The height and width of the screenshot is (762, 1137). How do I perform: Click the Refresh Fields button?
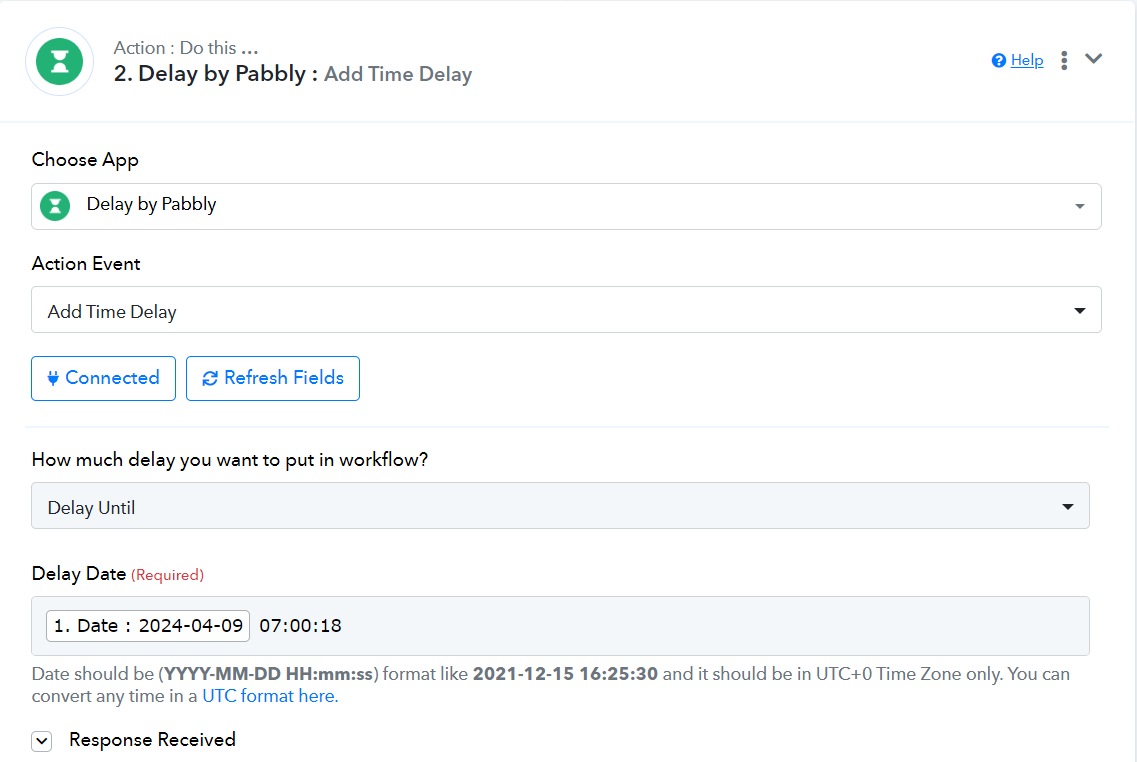pyautogui.click(x=273, y=378)
